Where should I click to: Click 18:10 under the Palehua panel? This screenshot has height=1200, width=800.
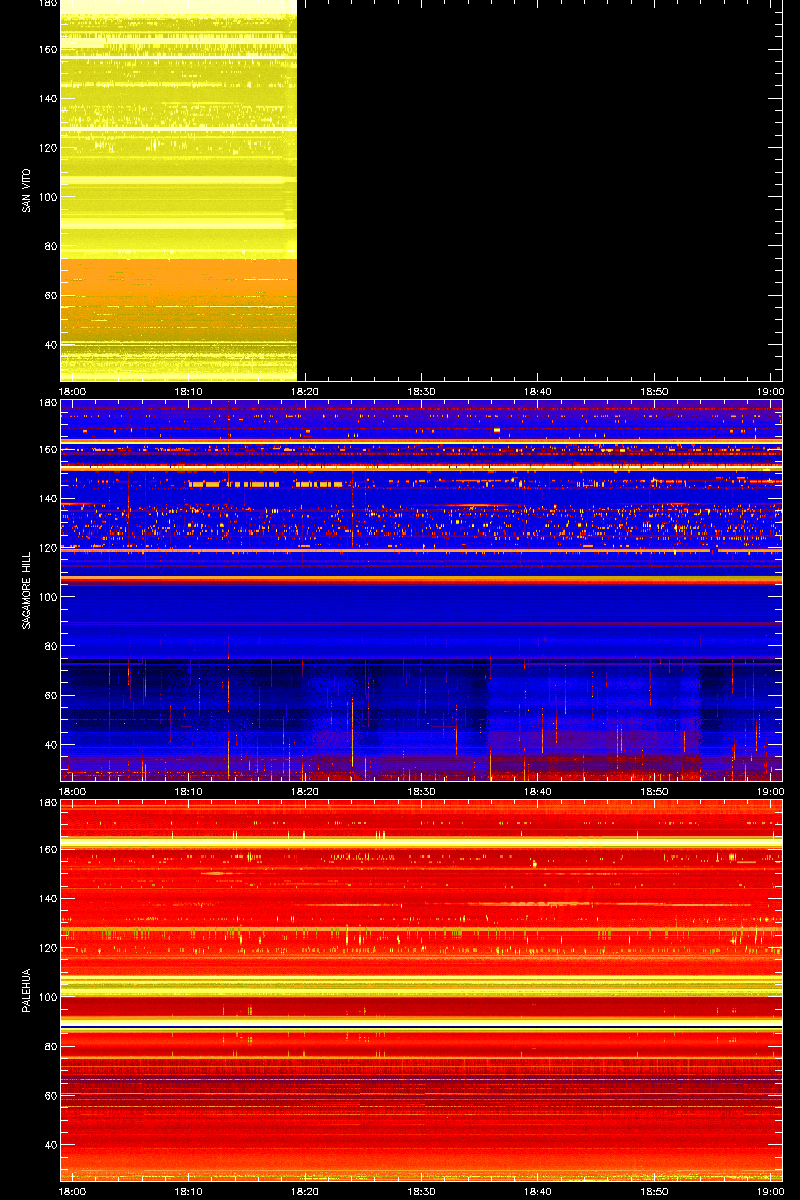(x=189, y=1191)
